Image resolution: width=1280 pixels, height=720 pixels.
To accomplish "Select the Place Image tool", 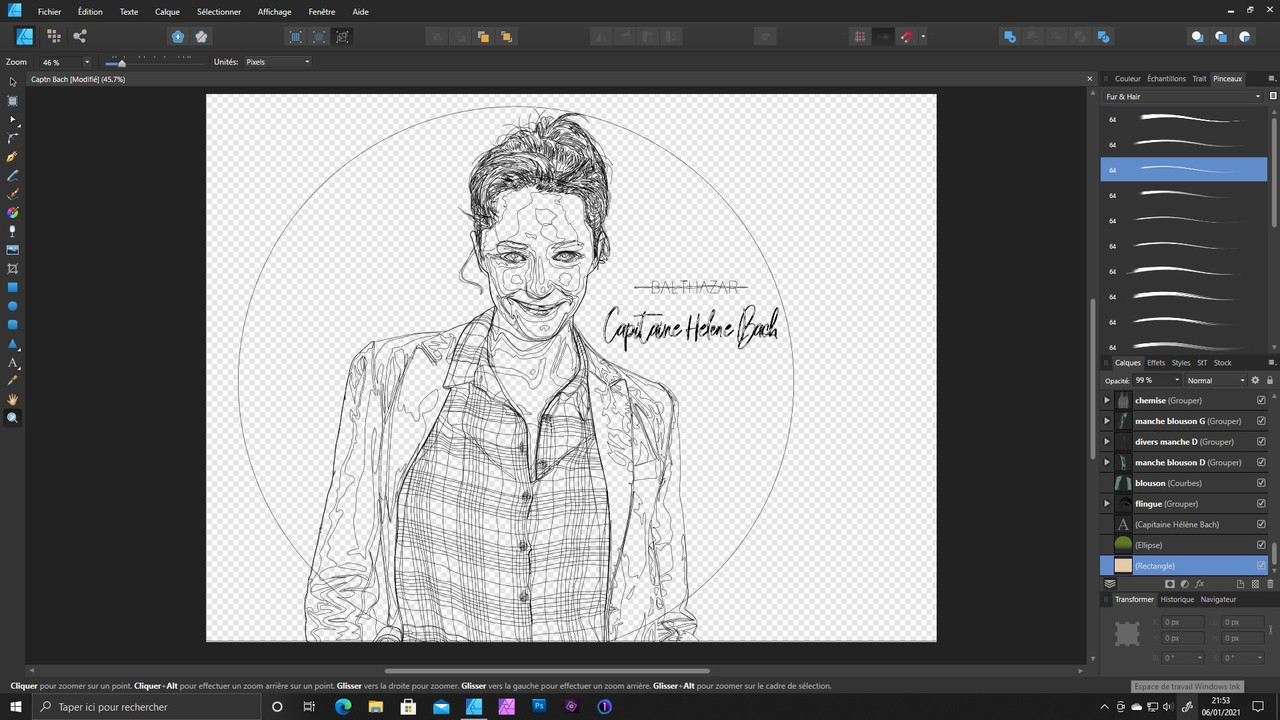I will pos(13,250).
